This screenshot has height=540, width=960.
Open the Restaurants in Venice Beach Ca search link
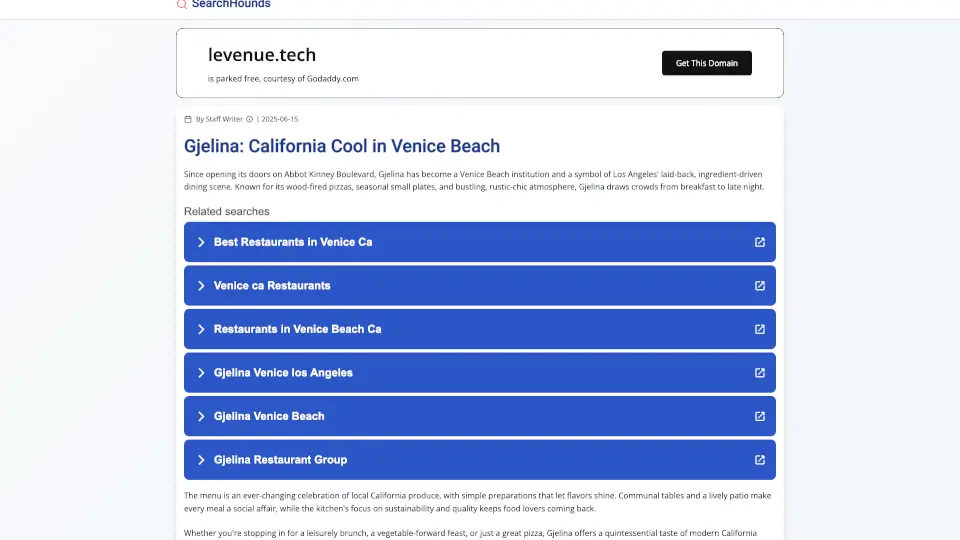tap(297, 329)
